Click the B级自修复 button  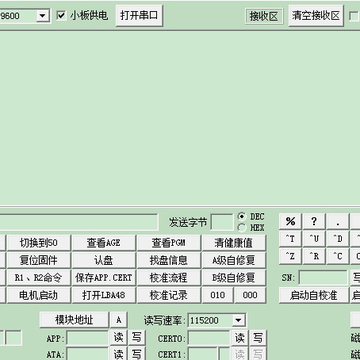click(x=234, y=278)
